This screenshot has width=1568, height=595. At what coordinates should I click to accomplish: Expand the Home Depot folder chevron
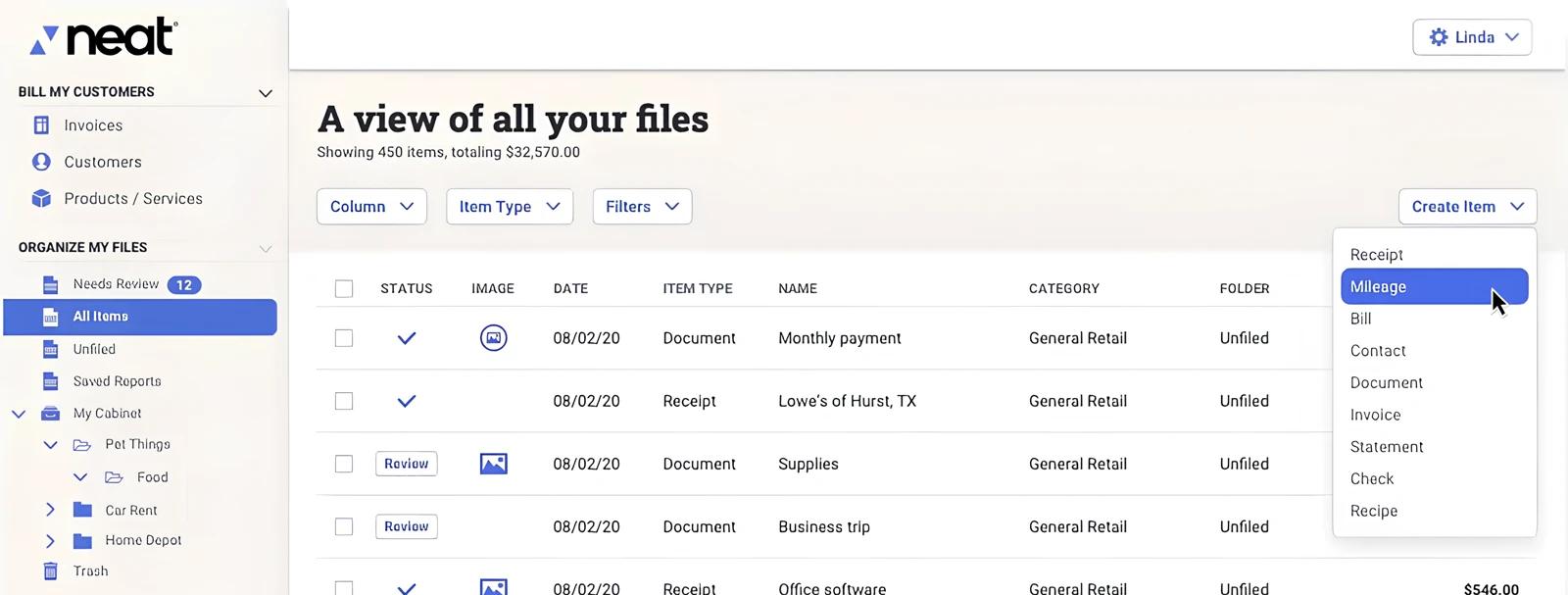pyautogui.click(x=50, y=540)
